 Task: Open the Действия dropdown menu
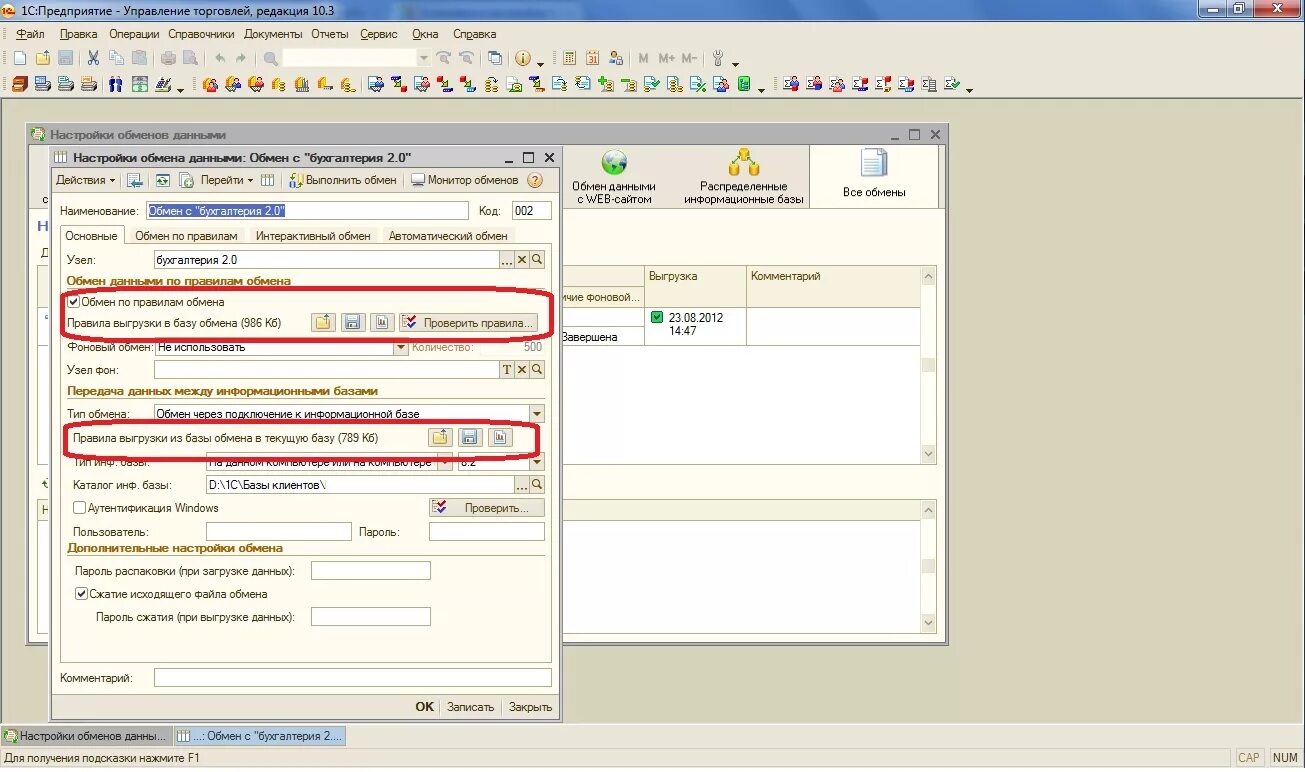click(86, 181)
